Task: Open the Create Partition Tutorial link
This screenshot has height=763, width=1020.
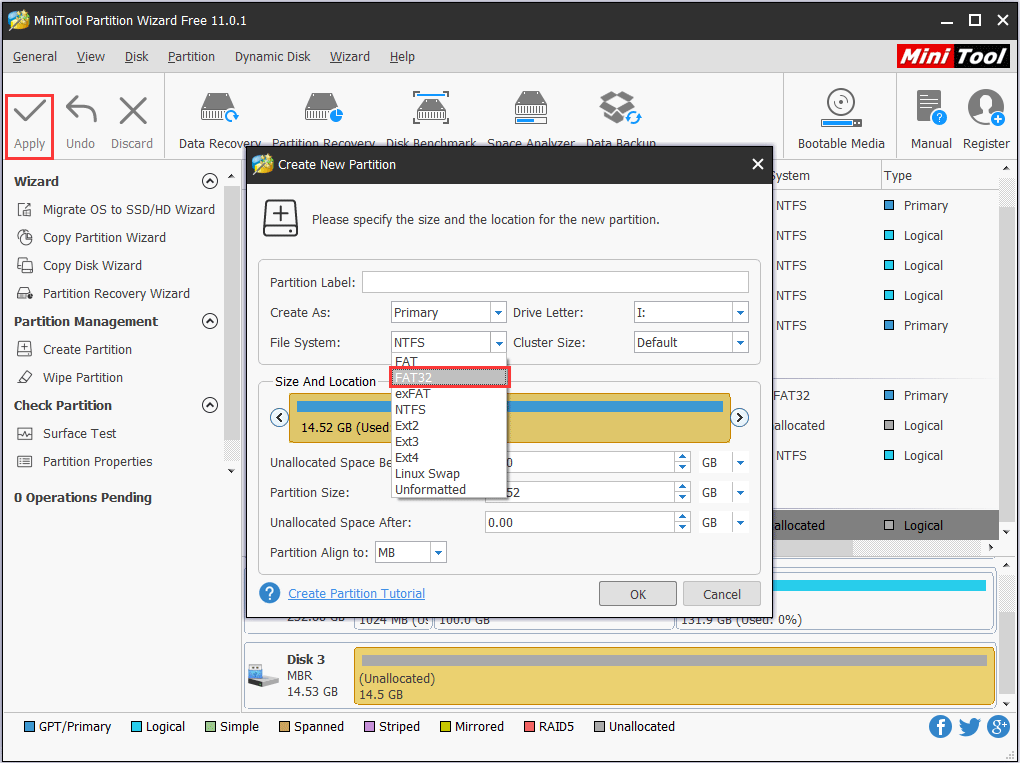Action: tap(356, 593)
